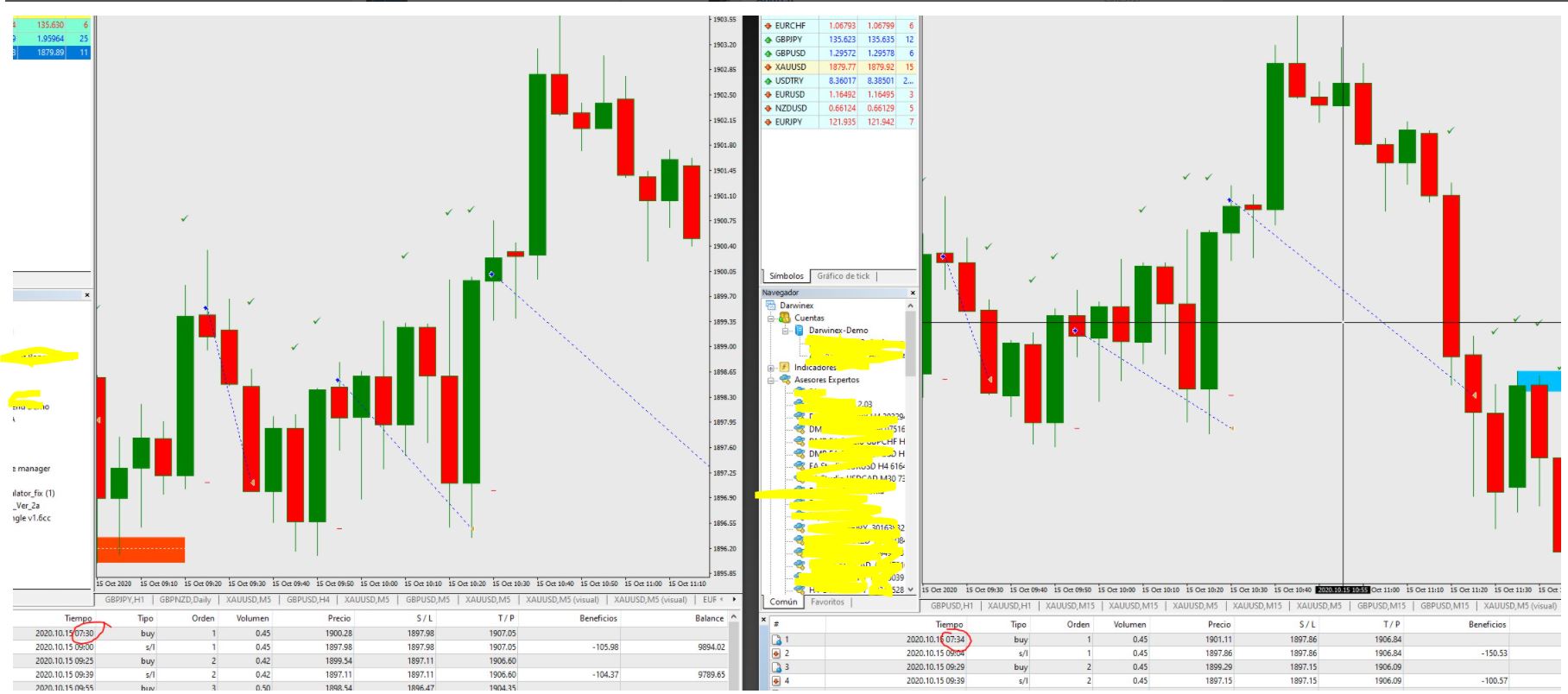Click the Asesores Expertos icon
Screen dimensions: 1568x694
[x=785, y=380]
